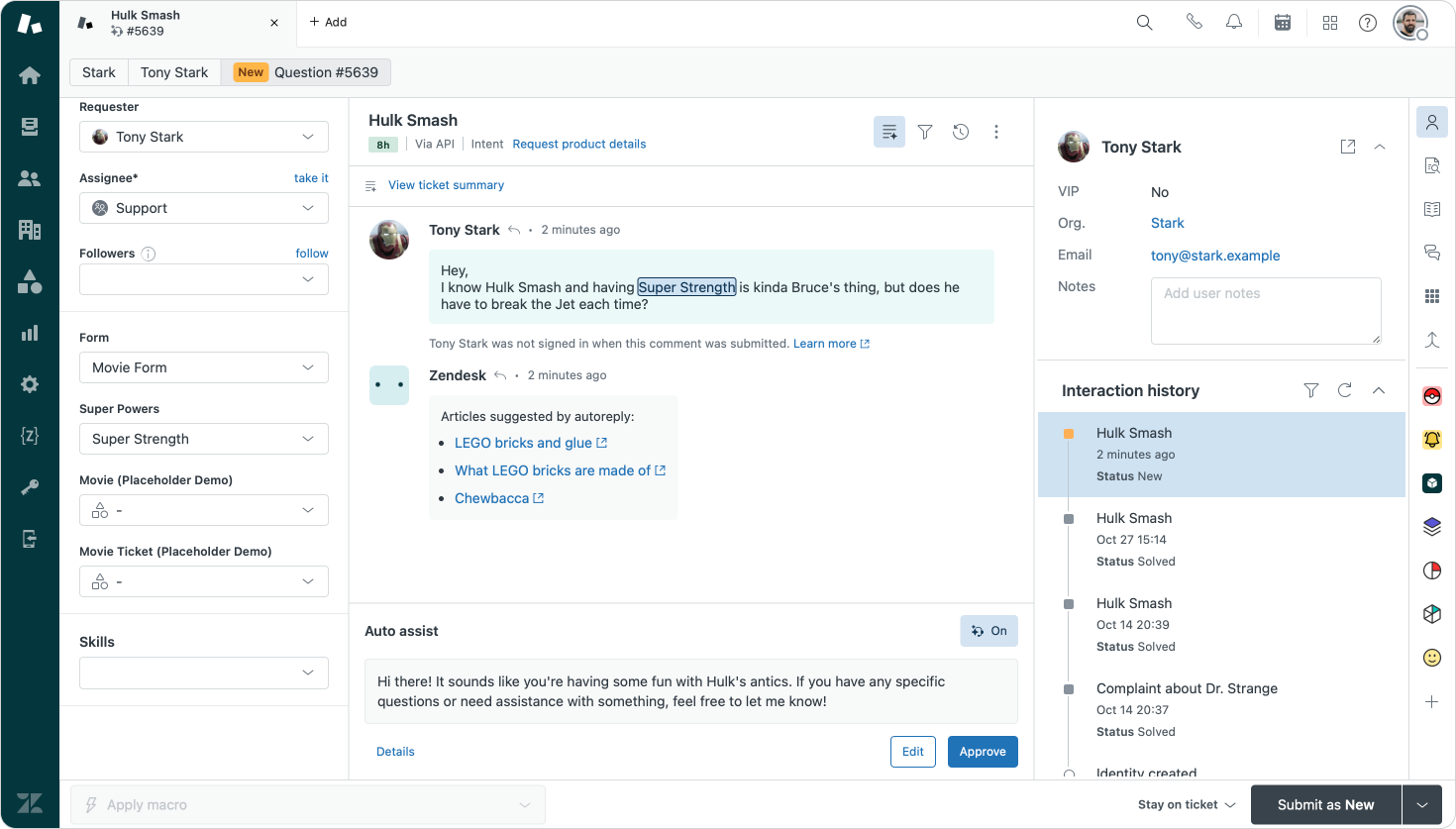Select the Hulk Smash Oct 27 interaction
This screenshot has width=1456, height=829.
[x=1221, y=540]
